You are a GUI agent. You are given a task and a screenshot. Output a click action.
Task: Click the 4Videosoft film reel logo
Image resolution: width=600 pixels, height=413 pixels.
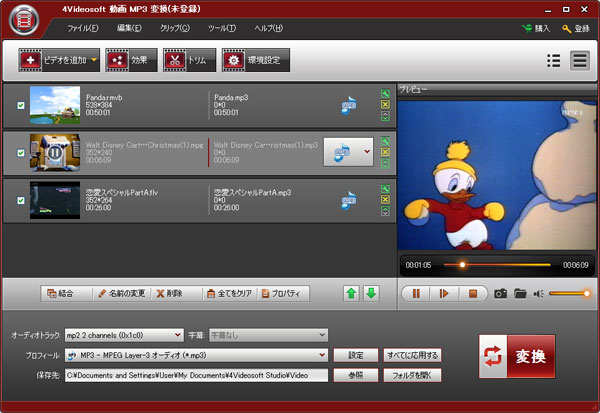24,20
